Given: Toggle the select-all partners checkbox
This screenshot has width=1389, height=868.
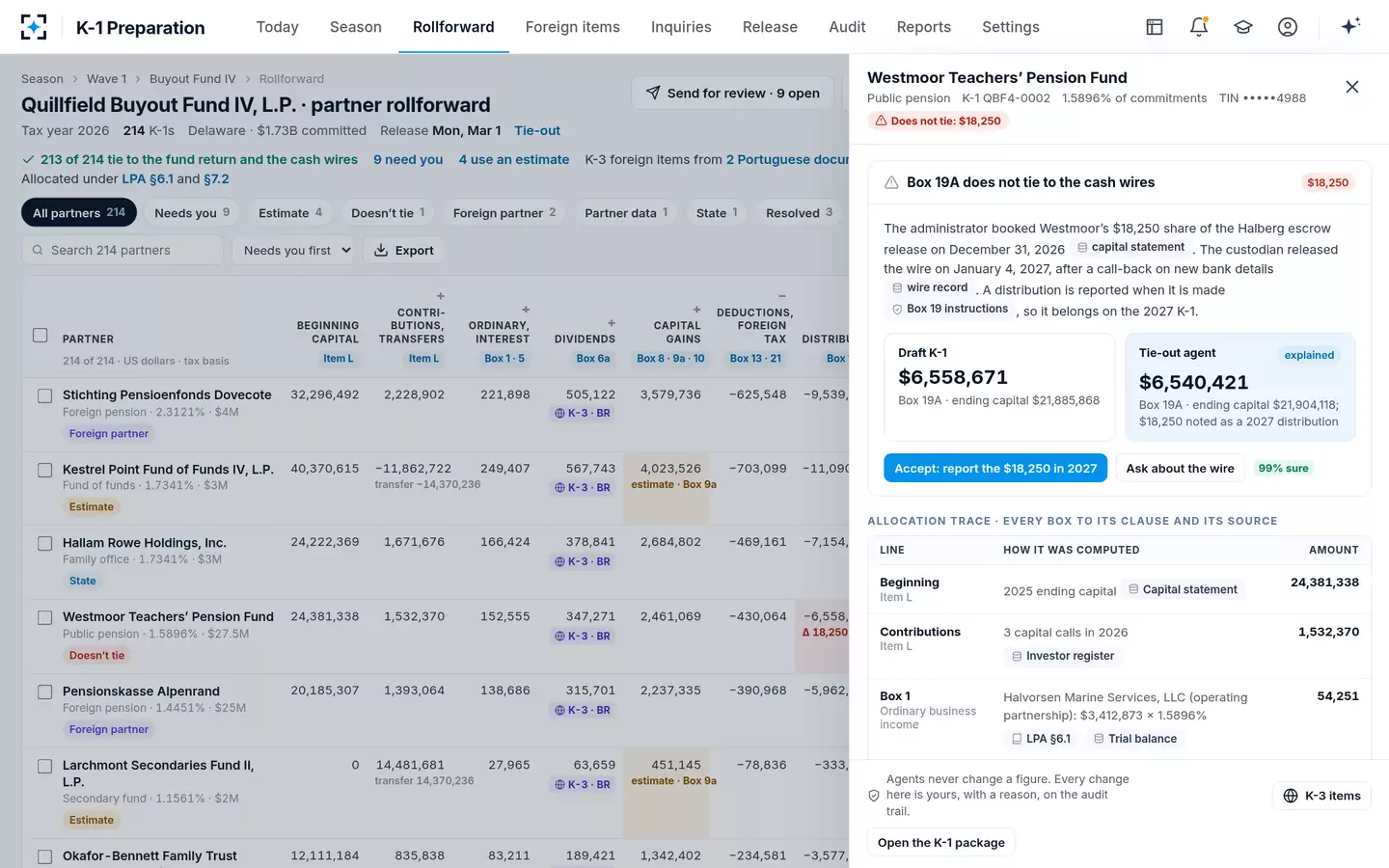Looking at the screenshot, I should pyautogui.click(x=41, y=336).
